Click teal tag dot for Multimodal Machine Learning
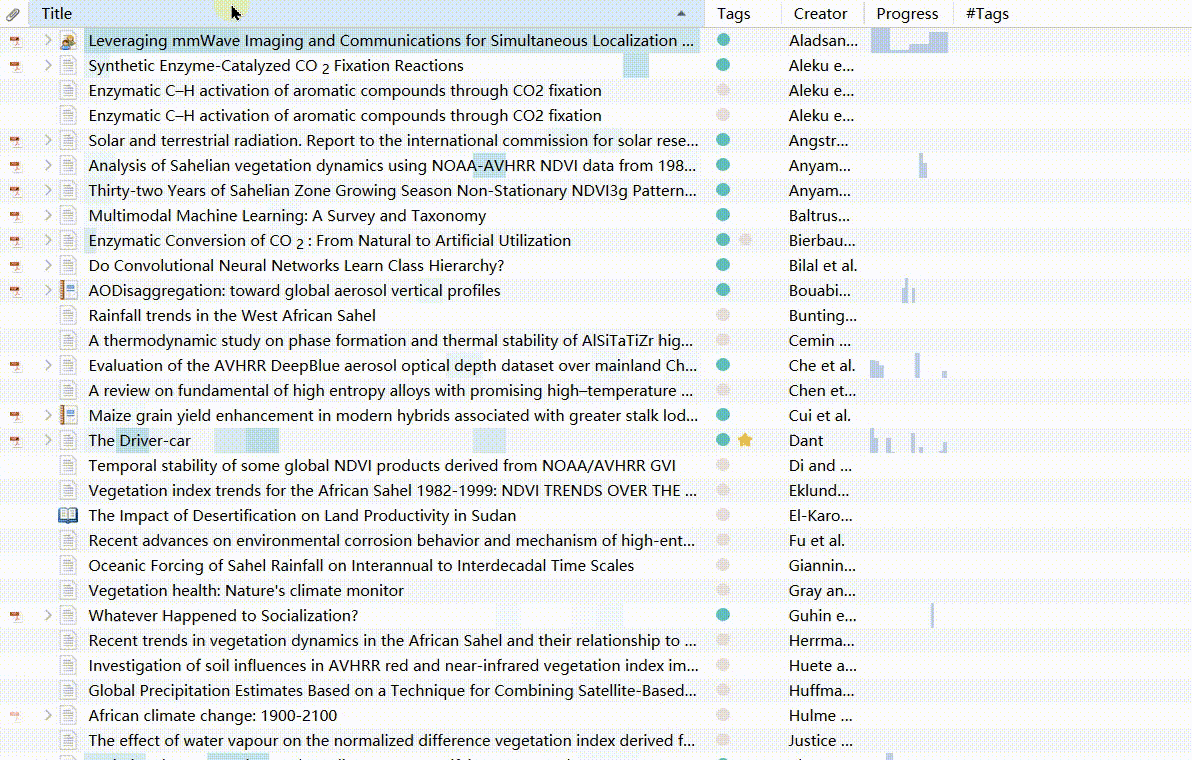 723,215
